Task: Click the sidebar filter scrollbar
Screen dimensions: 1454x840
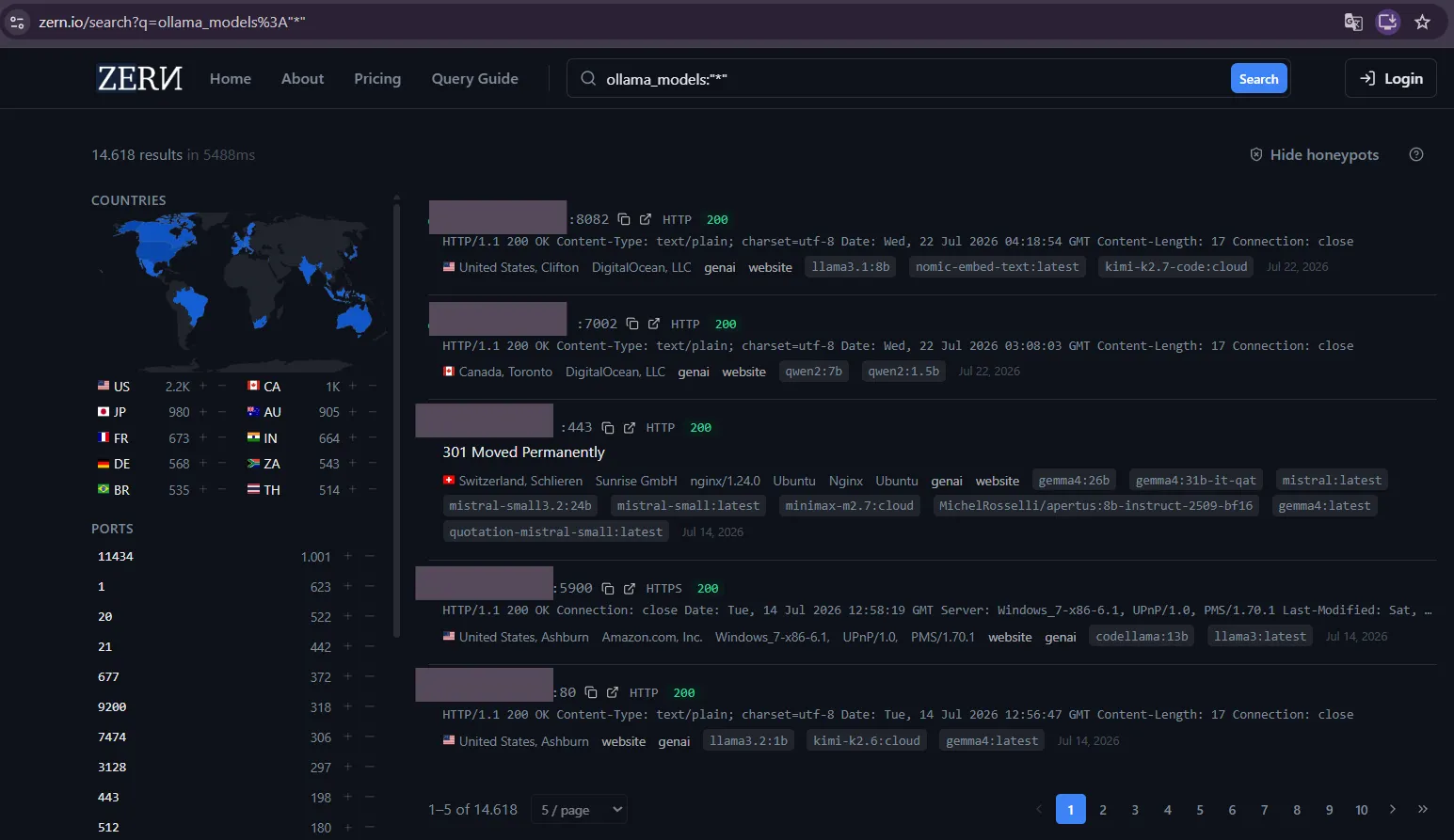Action: click(x=396, y=419)
